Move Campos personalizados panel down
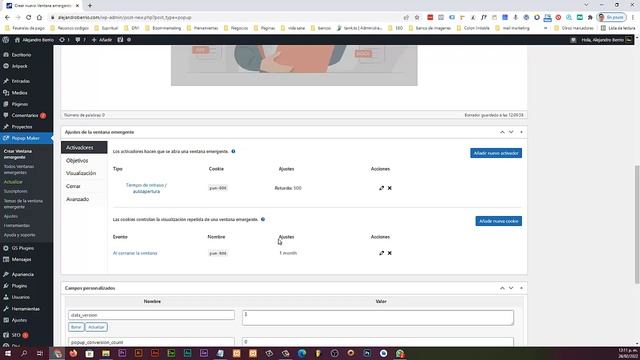640x360 pixels. [x=511, y=288]
